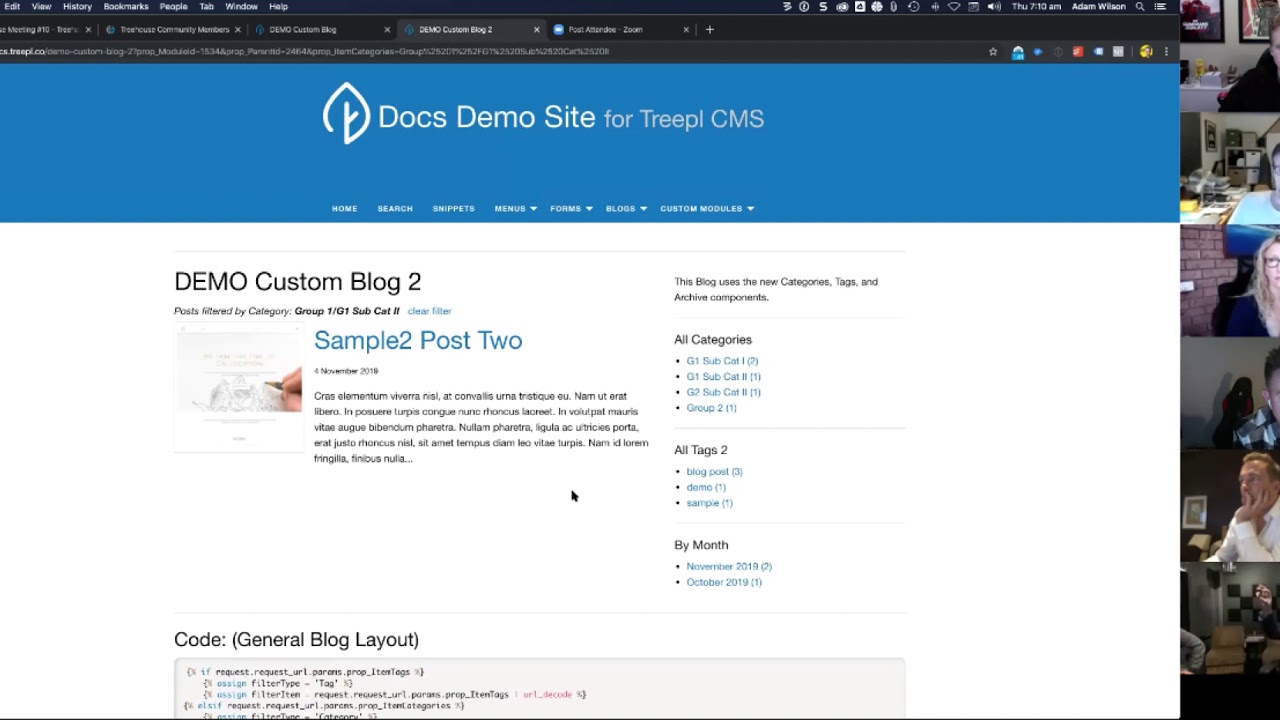Open Chrome three-dot menu
This screenshot has height=720, width=1280.
1166,52
